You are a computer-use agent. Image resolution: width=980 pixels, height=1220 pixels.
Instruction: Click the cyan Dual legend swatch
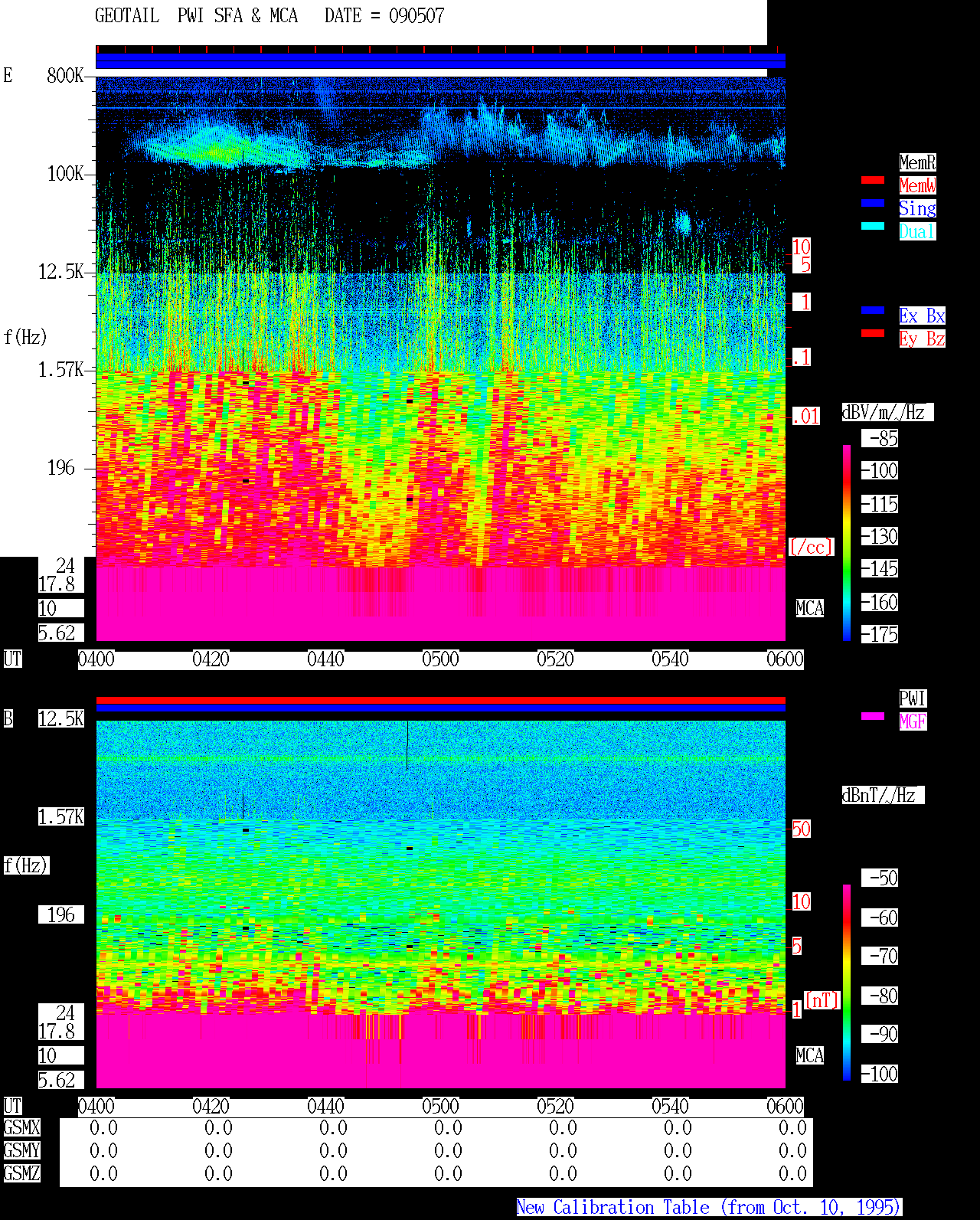point(873,226)
